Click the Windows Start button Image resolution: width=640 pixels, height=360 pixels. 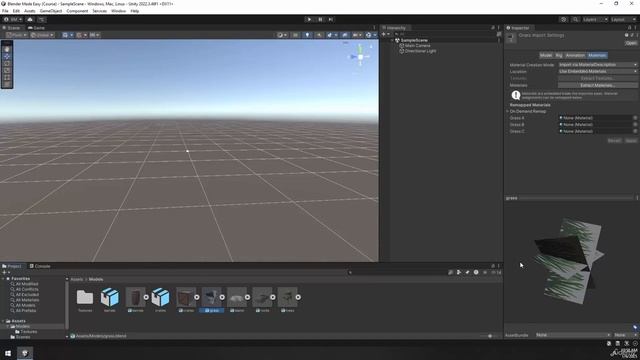tap(8, 353)
